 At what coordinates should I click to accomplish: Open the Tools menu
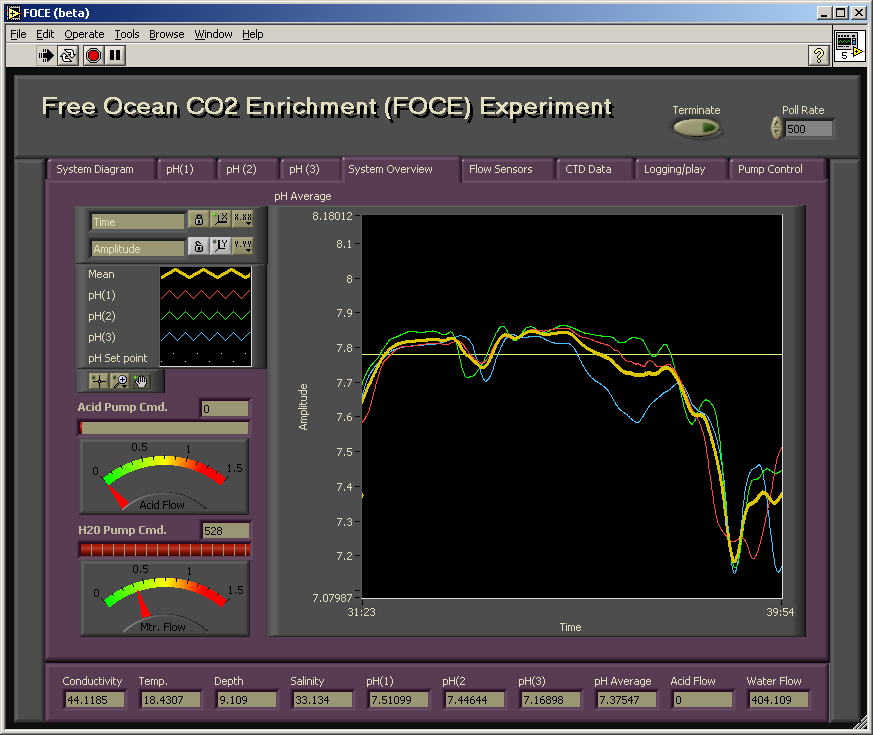(x=127, y=35)
